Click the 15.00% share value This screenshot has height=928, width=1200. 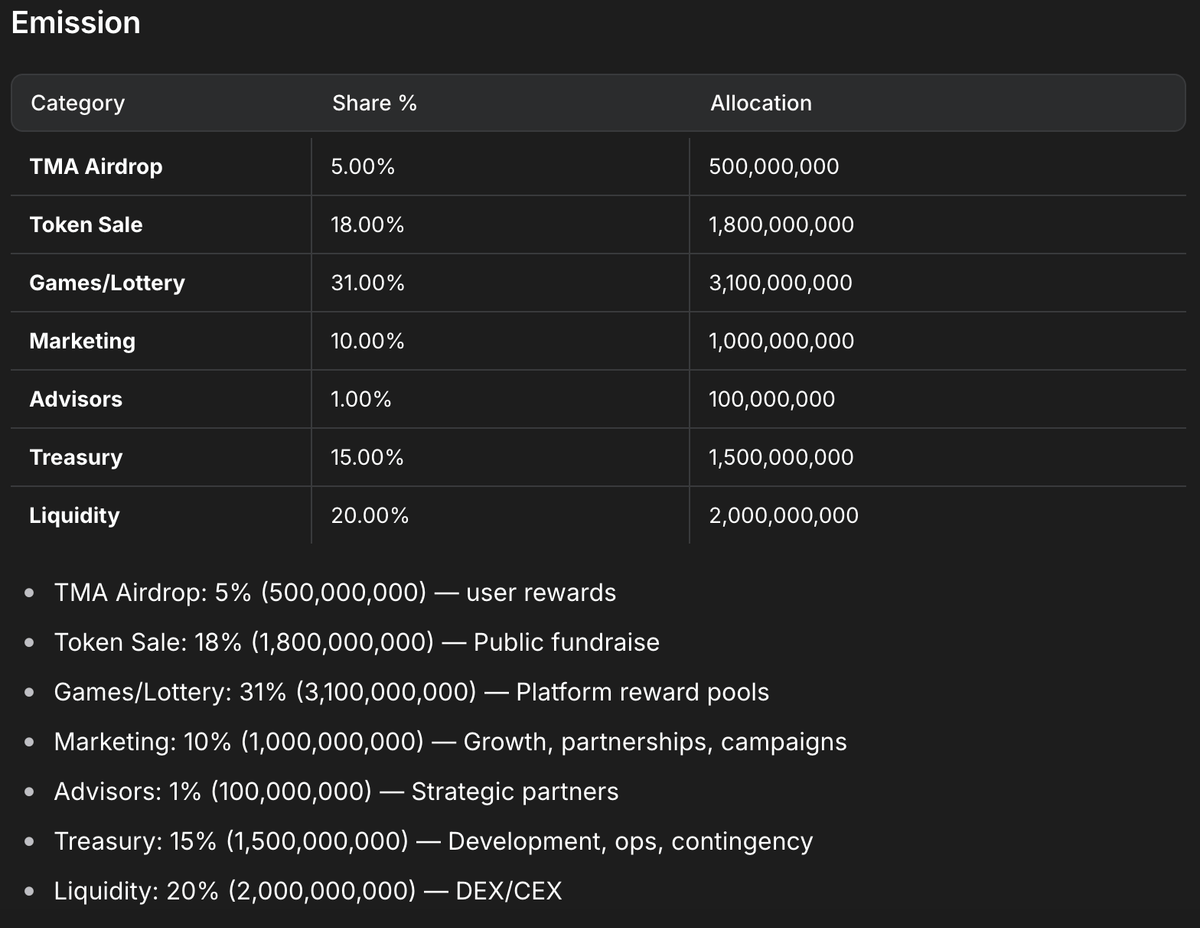(x=368, y=457)
